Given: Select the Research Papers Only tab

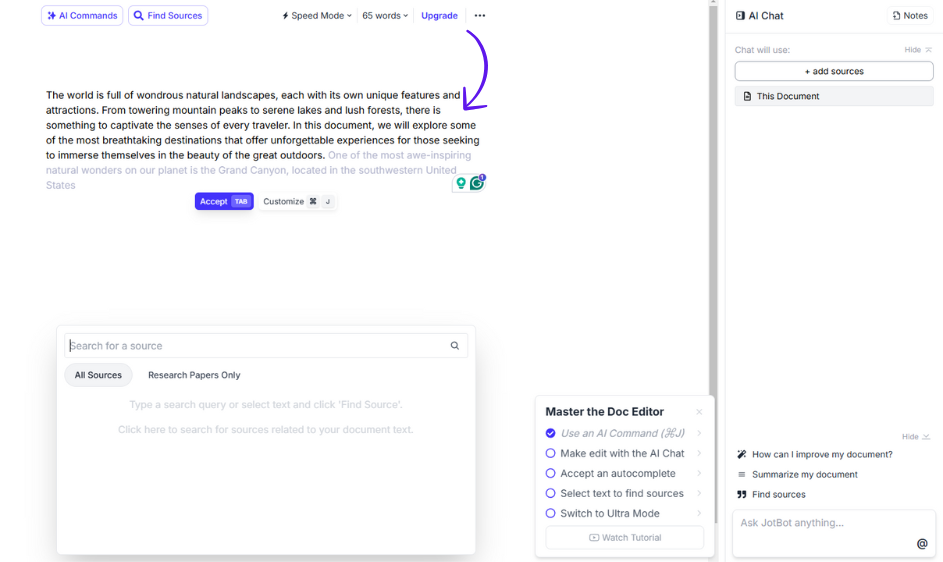Looking at the screenshot, I should (x=194, y=375).
